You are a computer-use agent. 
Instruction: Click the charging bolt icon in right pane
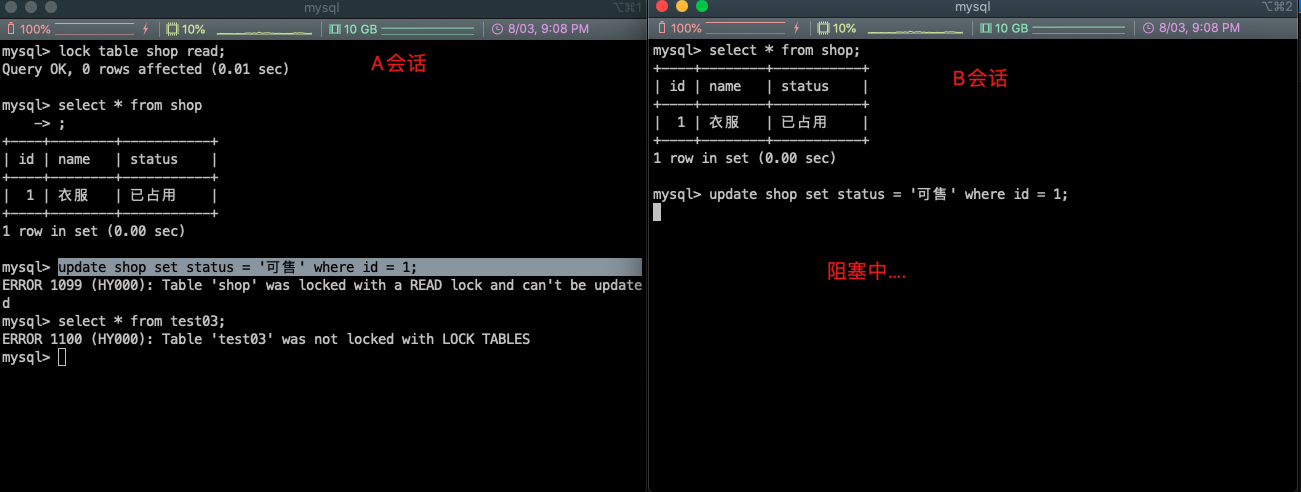coord(797,29)
